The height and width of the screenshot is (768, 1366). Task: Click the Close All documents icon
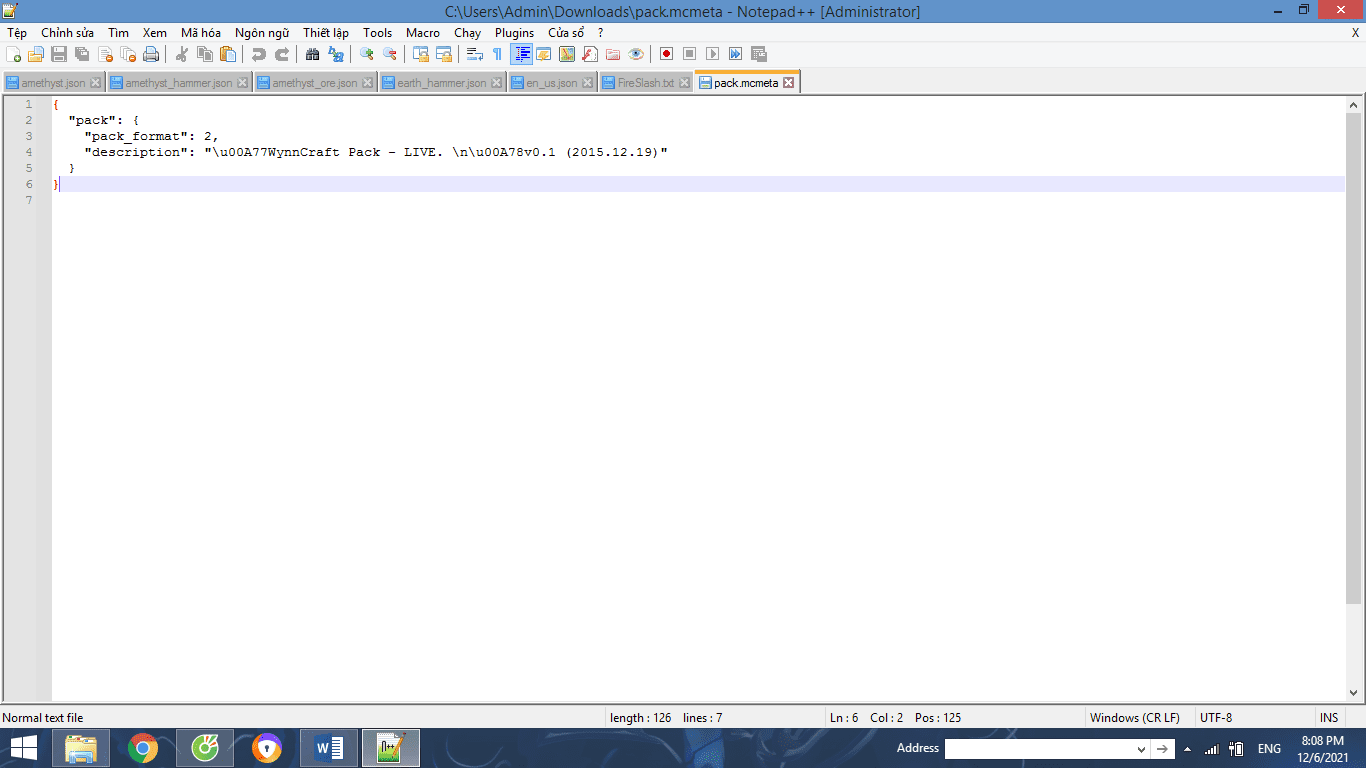128,54
